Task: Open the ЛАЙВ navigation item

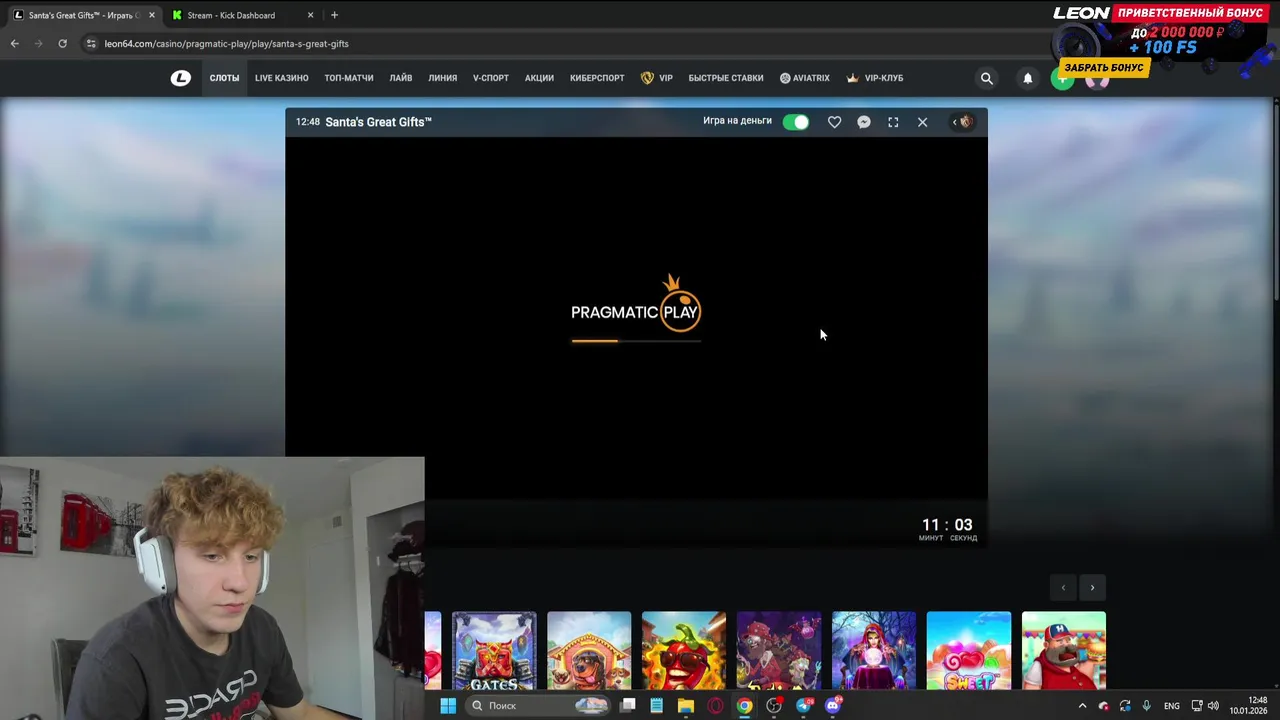Action: pos(401,78)
